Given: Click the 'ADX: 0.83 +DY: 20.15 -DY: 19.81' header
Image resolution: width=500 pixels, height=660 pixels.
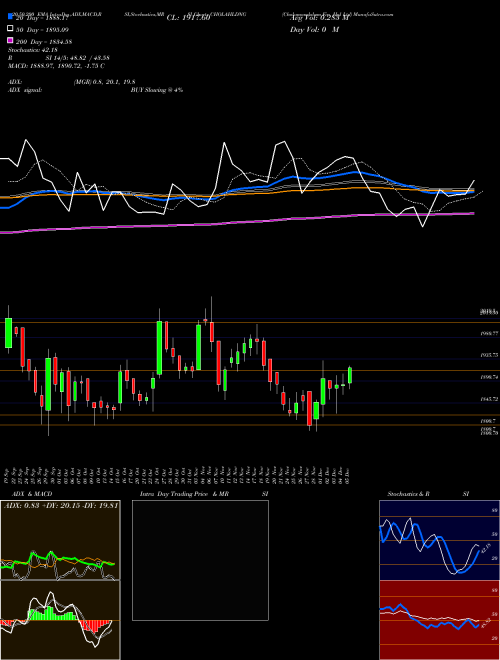Looking at the screenshot, I should 61,505.
